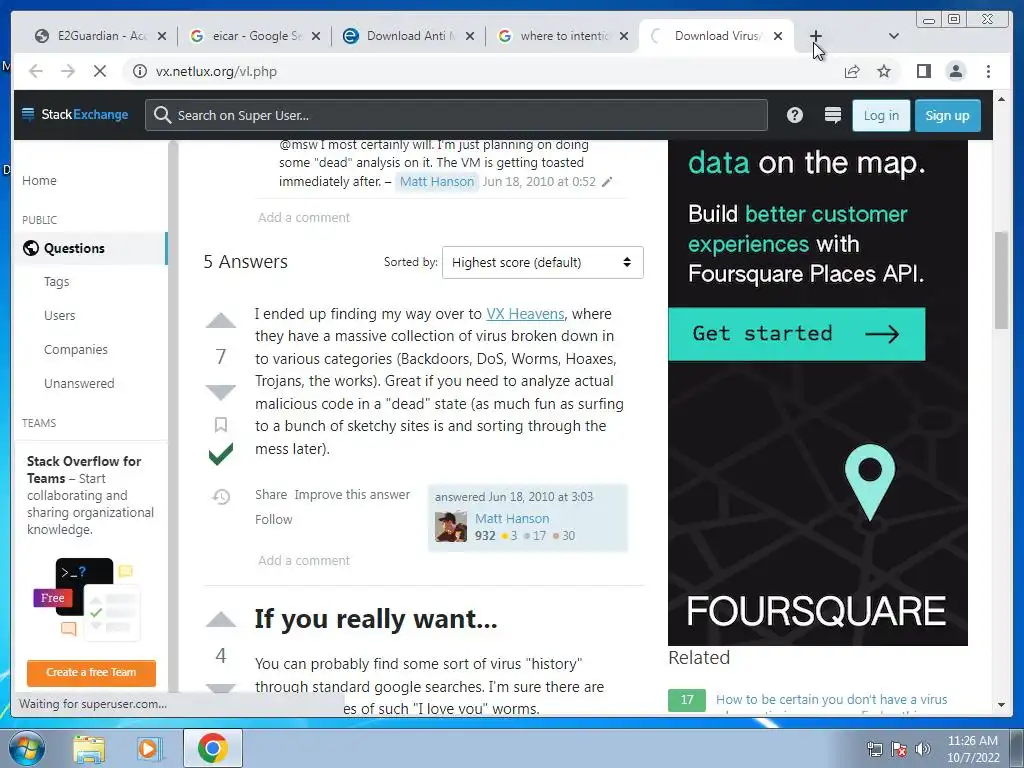Screen dimensions: 1024x768
Task: Show activity history of the accepted answer
Action: click(221, 497)
